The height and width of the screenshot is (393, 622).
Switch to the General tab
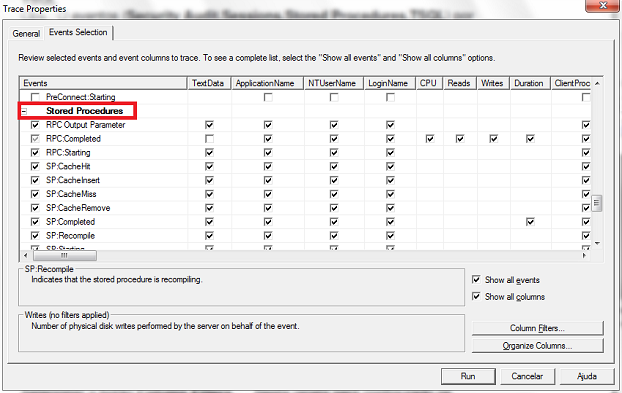pyautogui.click(x=26, y=33)
